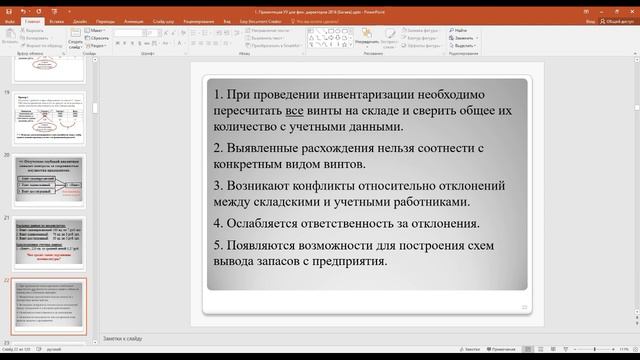The image size is (640, 360).
Task: Click fit slide to window icon
Action: [x=635, y=349]
